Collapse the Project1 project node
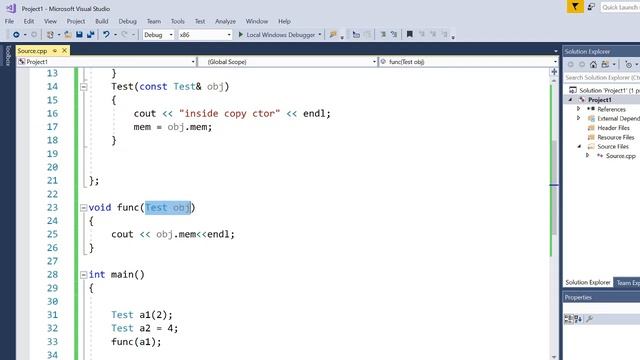640x360 pixels. pyautogui.click(x=570, y=100)
